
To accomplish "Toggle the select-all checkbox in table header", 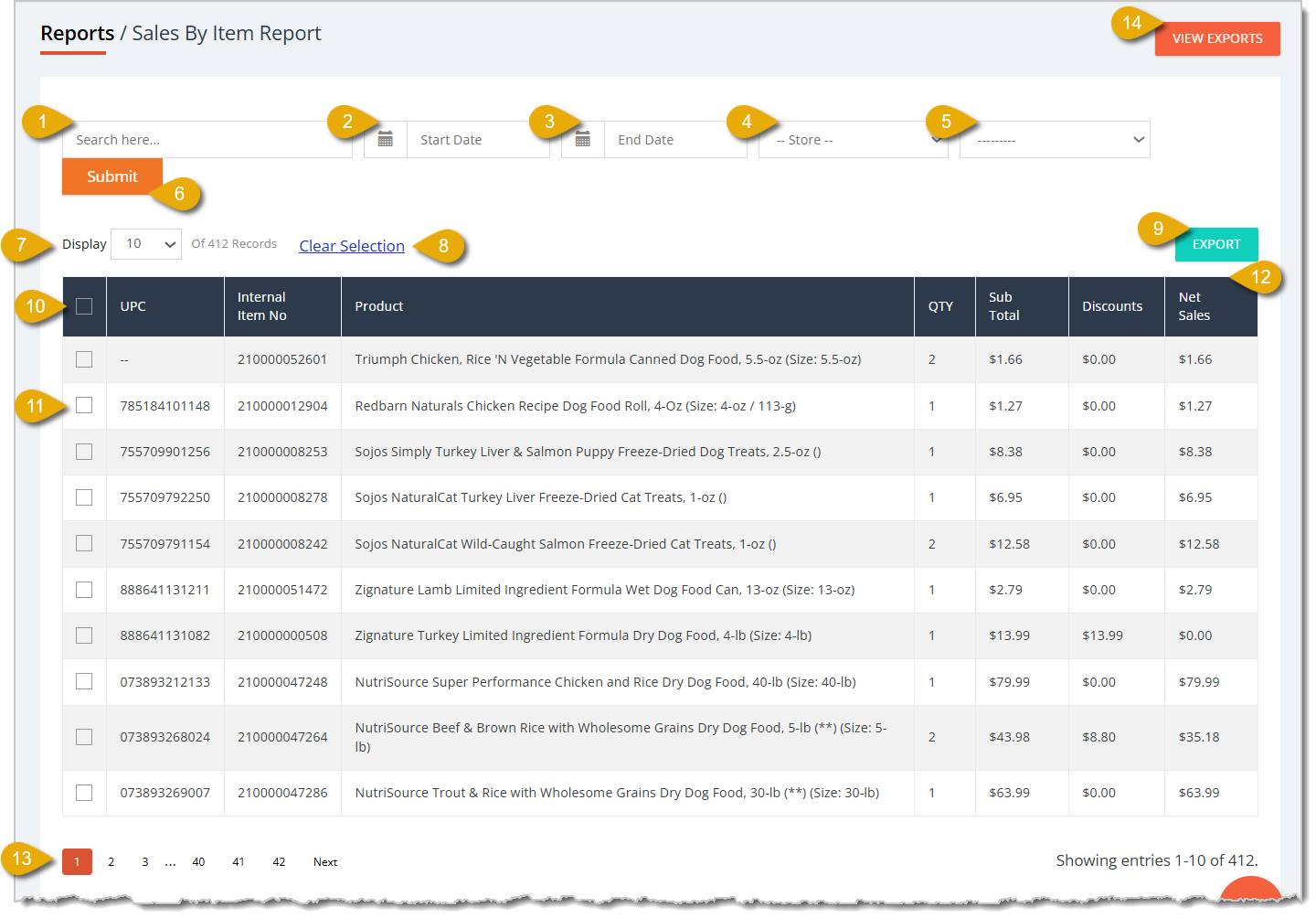I will (x=84, y=306).
